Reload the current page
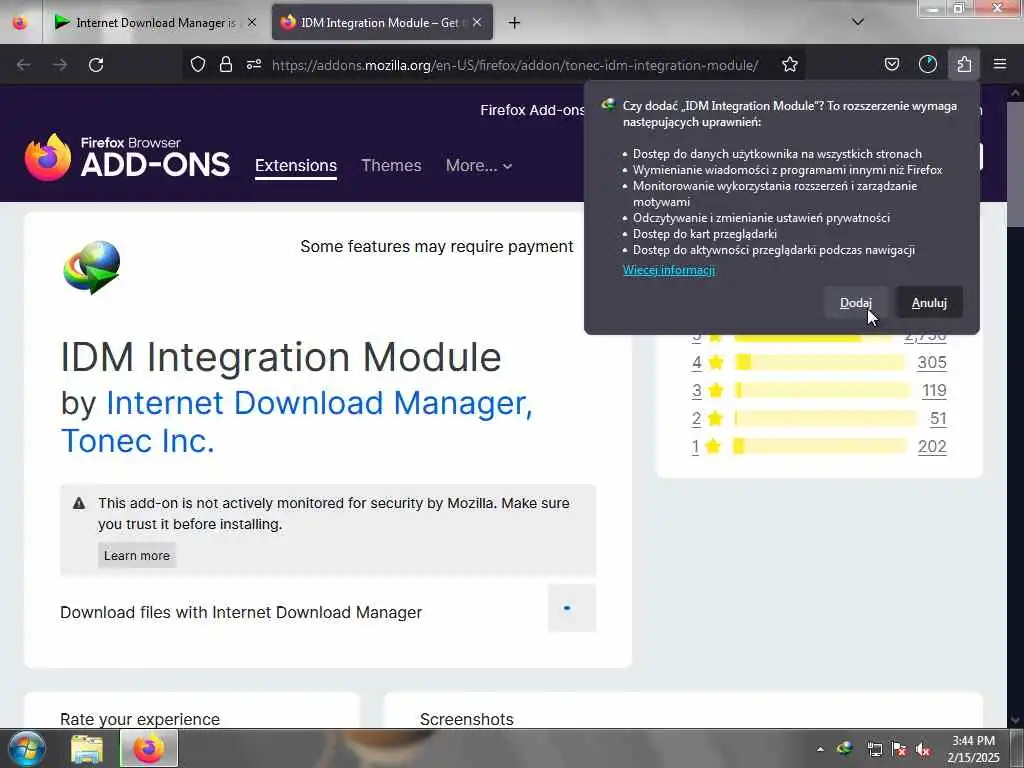 [x=96, y=65]
